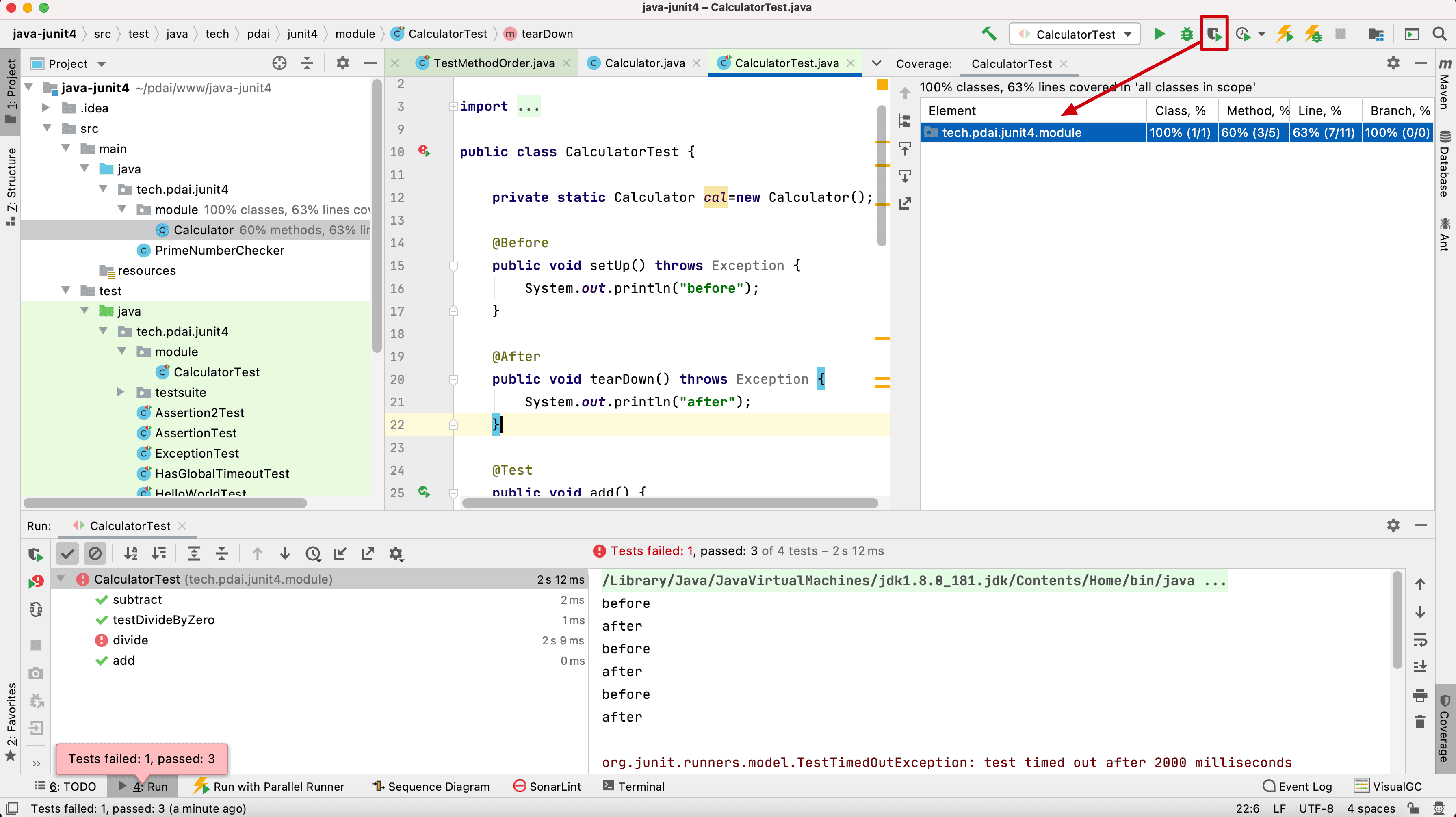Click Rerun Failed Tests icon in Run panel
Screen dimensions: 1456x817
coord(36,581)
